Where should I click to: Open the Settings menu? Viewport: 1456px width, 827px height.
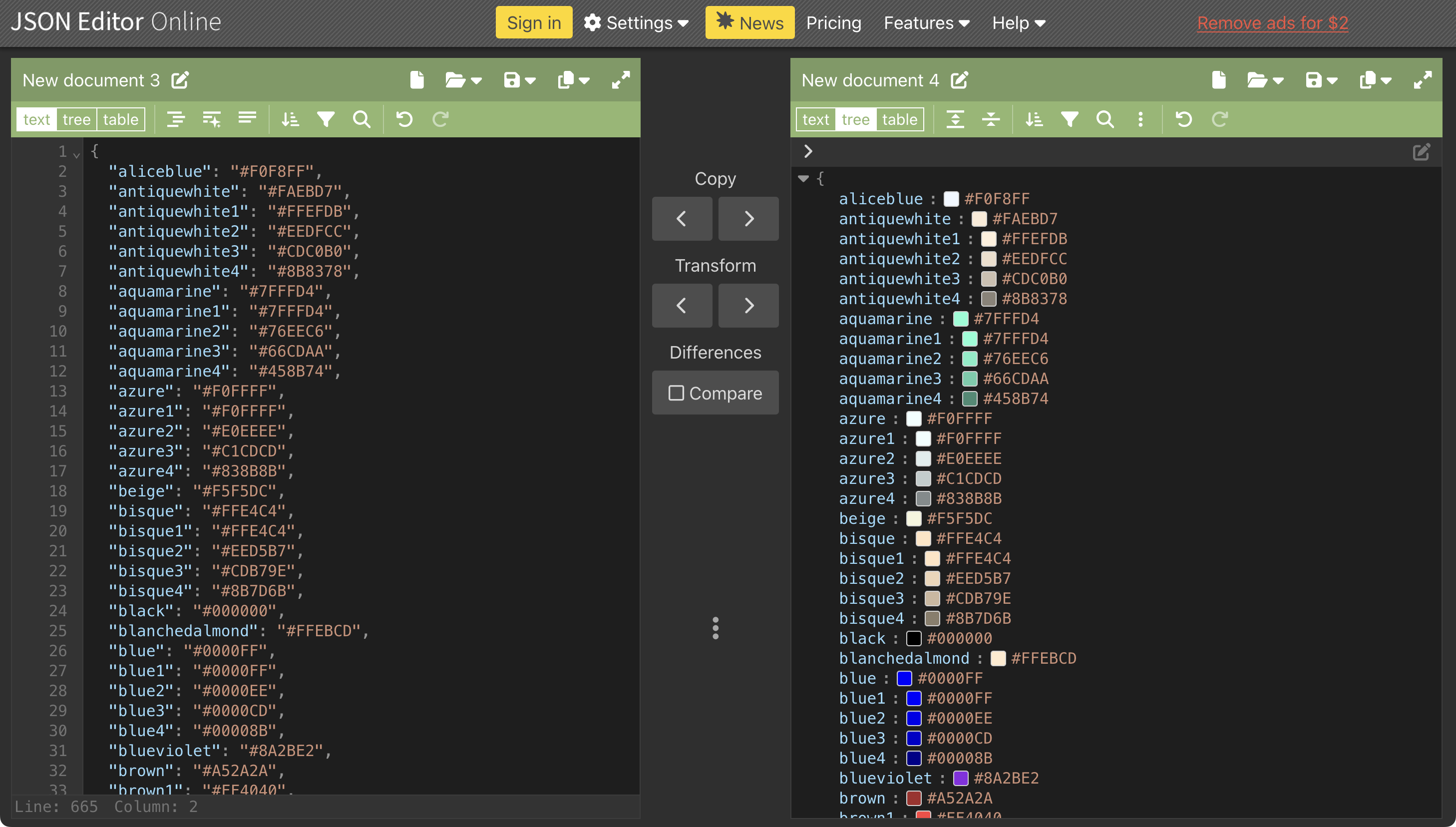[x=637, y=22]
